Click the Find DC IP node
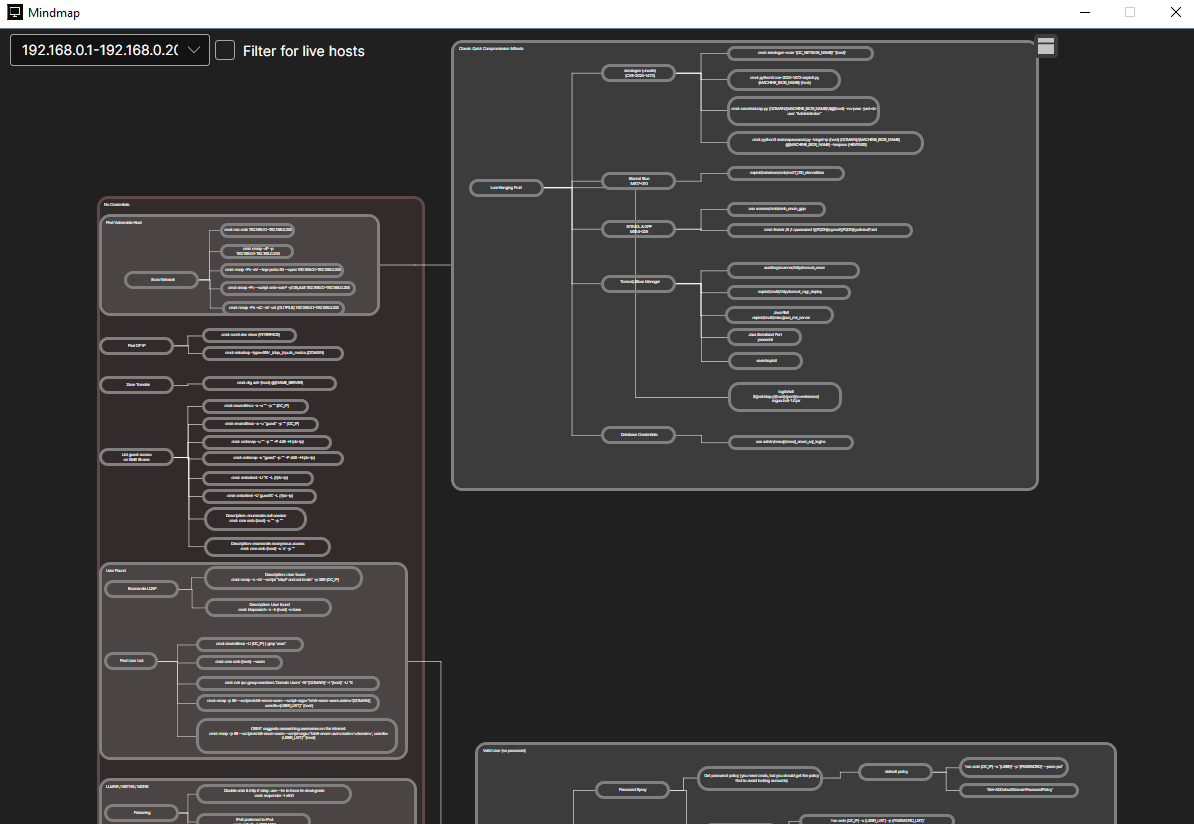Image resolution: width=1194 pixels, height=824 pixels. click(136, 346)
